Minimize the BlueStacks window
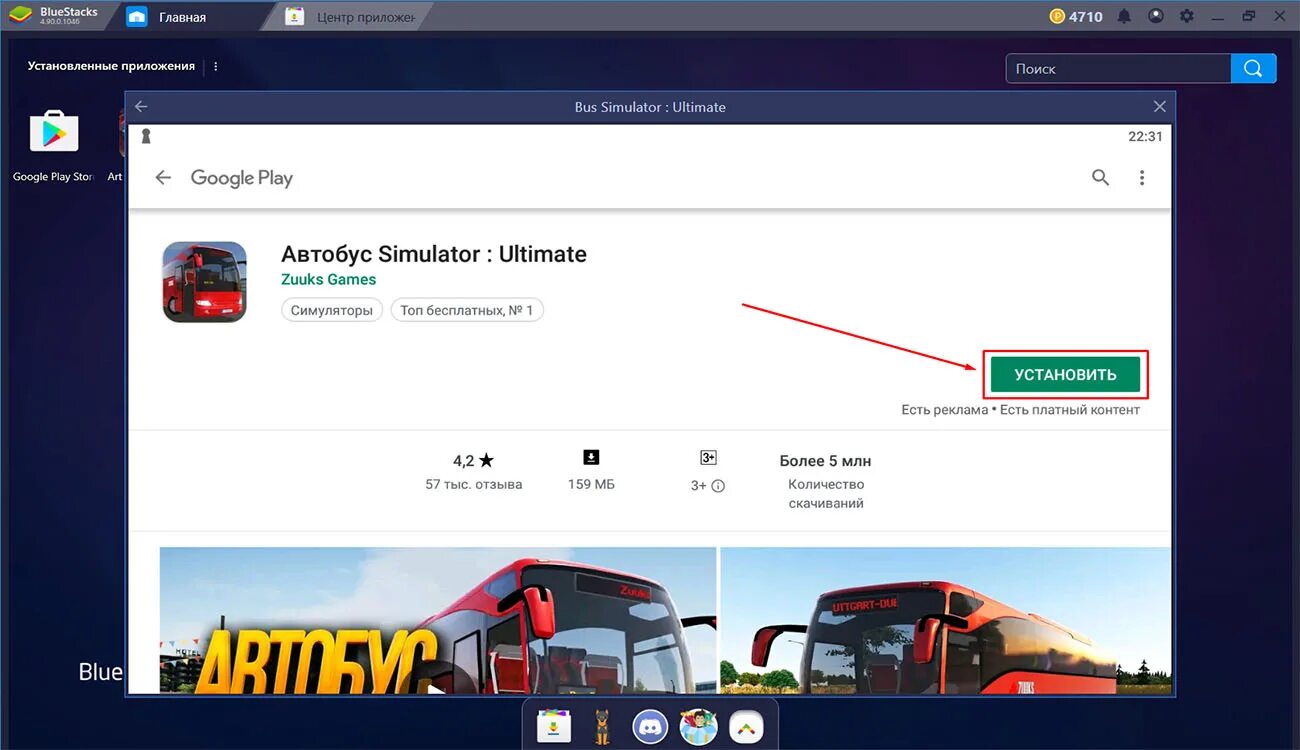1300x750 pixels. [x=1217, y=16]
